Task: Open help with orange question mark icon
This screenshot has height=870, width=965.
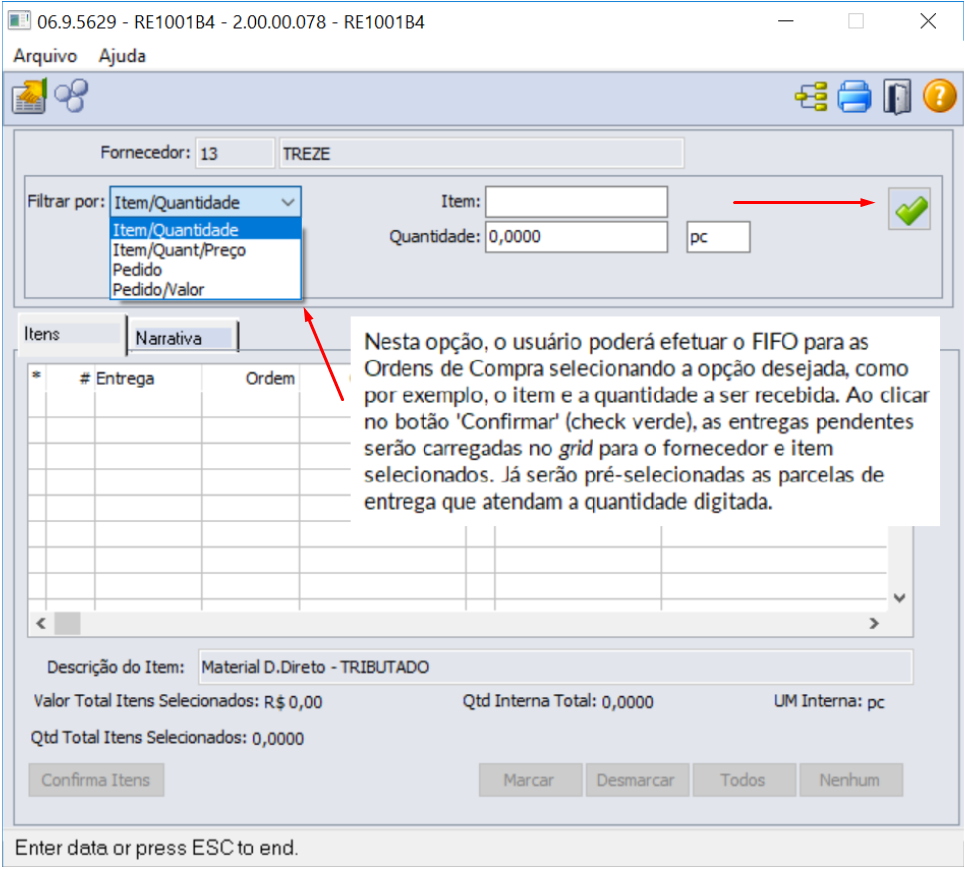Action: pyautogui.click(x=939, y=97)
